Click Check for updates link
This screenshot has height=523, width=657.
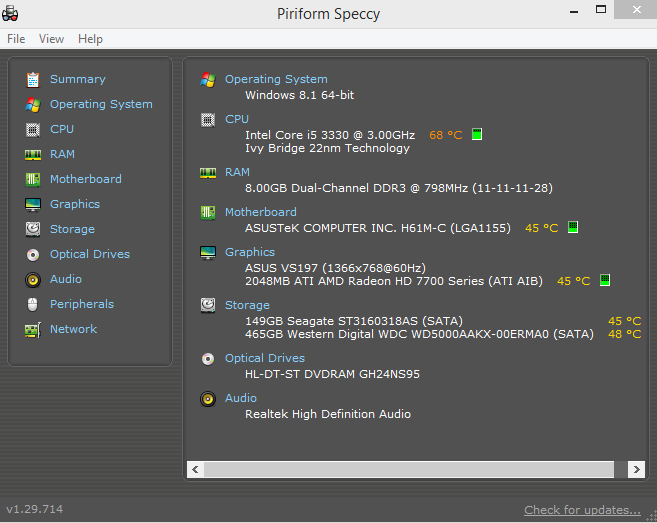582,510
